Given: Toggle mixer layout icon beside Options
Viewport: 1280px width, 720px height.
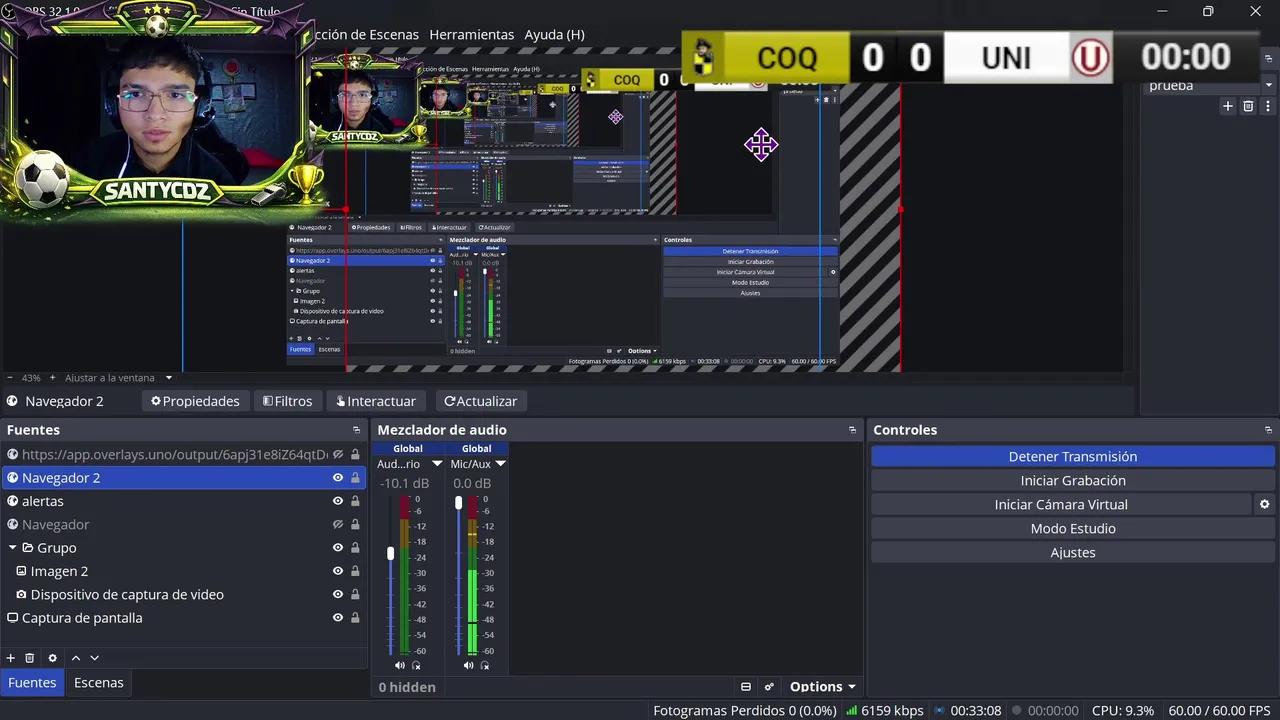Looking at the screenshot, I should pos(746,687).
